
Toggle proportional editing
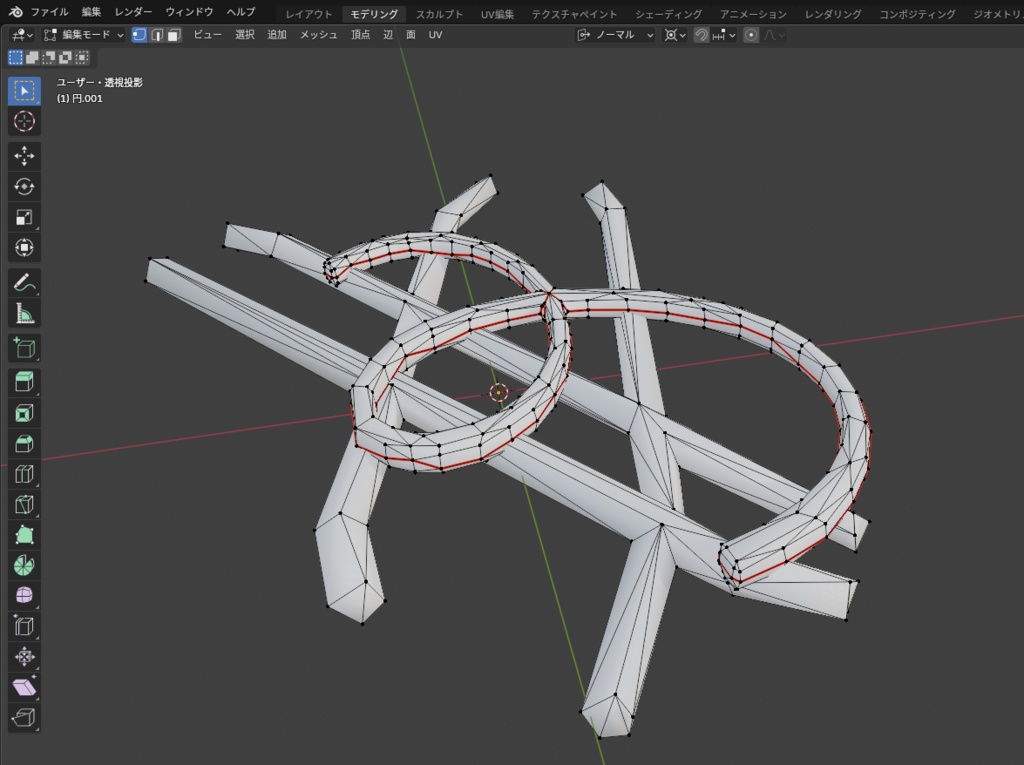[x=751, y=35]
